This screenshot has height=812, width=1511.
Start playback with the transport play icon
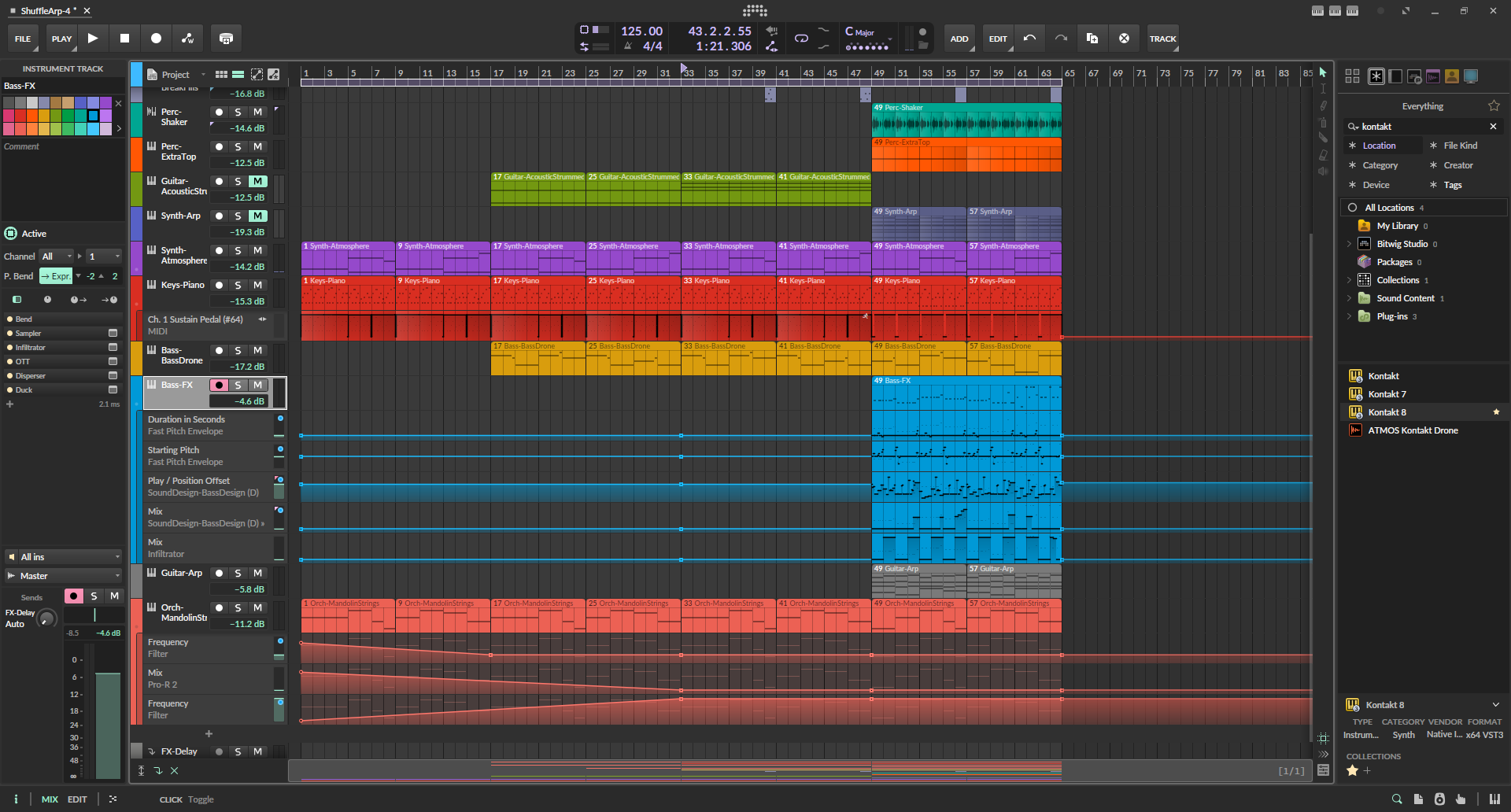(x=93, y=38)
